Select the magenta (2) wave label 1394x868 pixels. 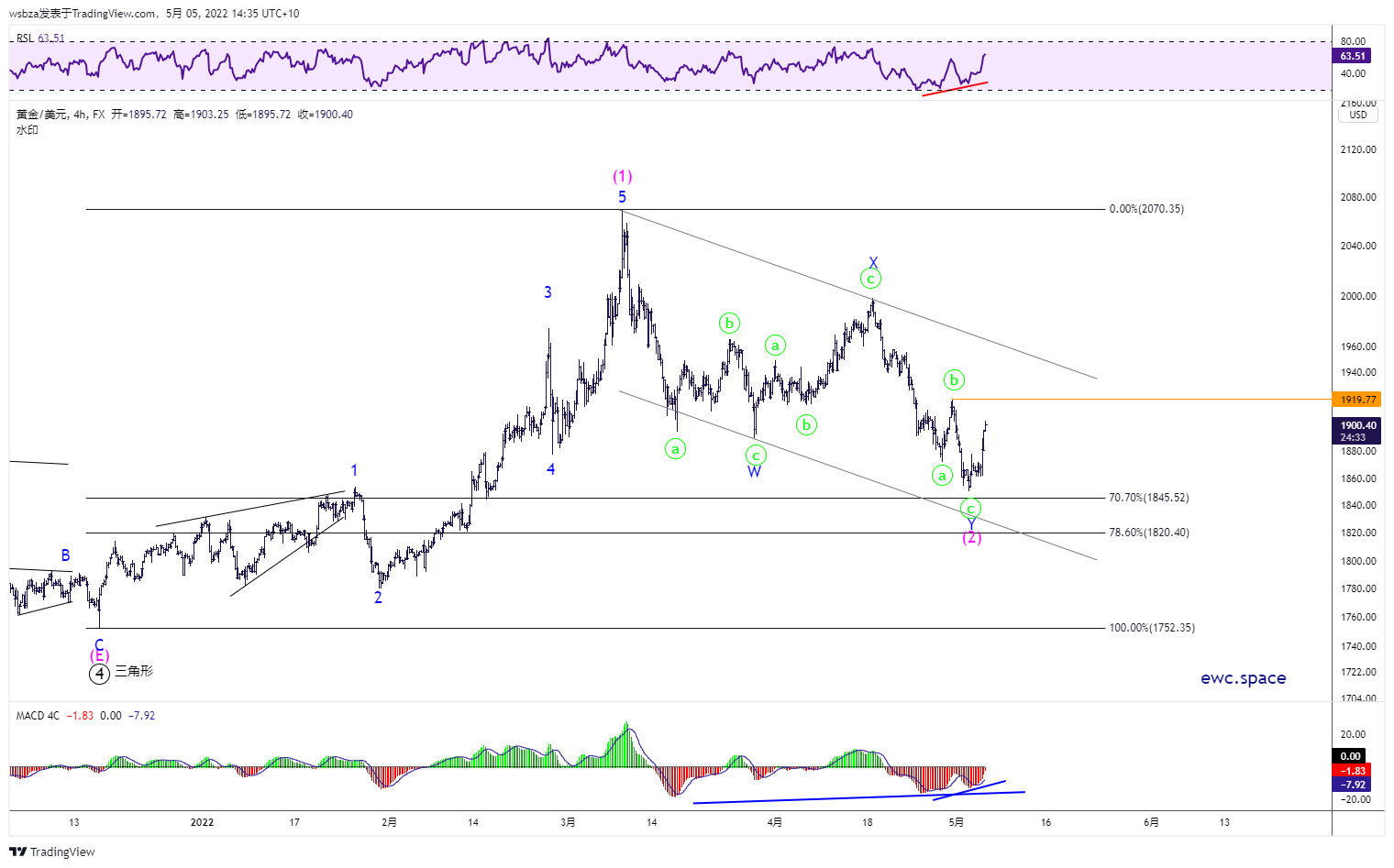point(972,538)
